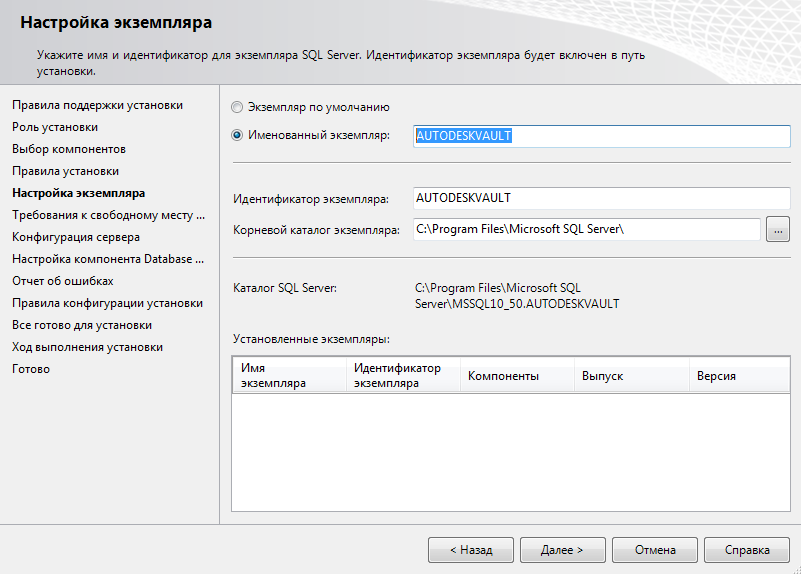This screenshot has width=801, height=574.
Task: Select the Настройка компонента Database step
Action: tap(108, 259)
